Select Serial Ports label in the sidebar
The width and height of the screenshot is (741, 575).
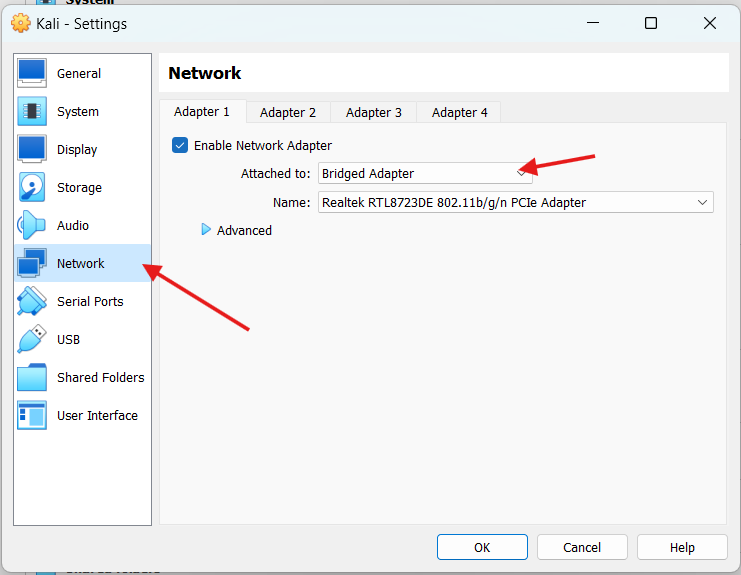(x=90, y=301)
